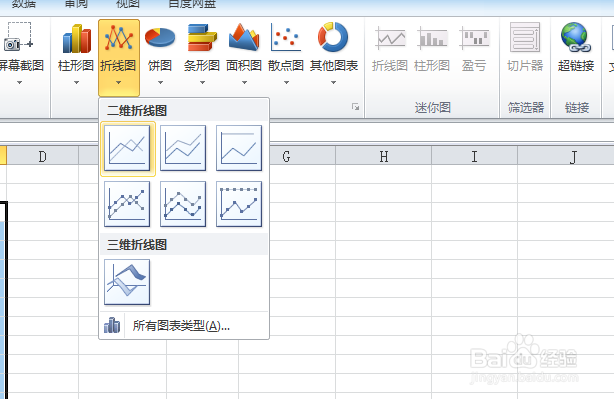Select column H header
The image size is (614, 399).
(x=383, y=157)
